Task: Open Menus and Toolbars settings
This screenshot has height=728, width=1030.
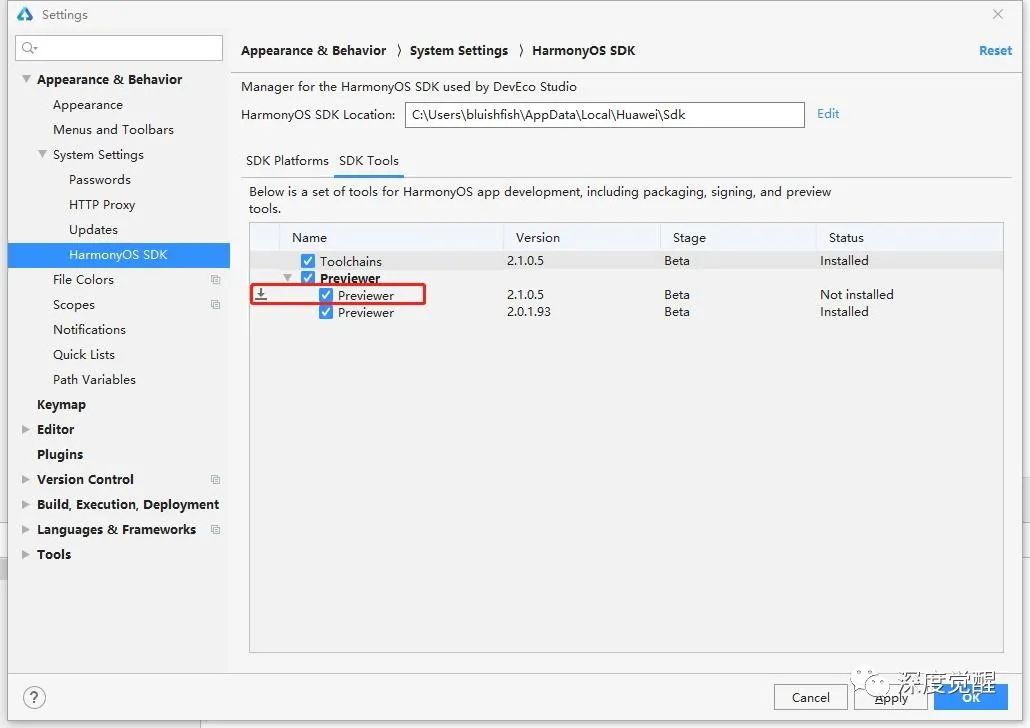Action: (x=113, y=130)
